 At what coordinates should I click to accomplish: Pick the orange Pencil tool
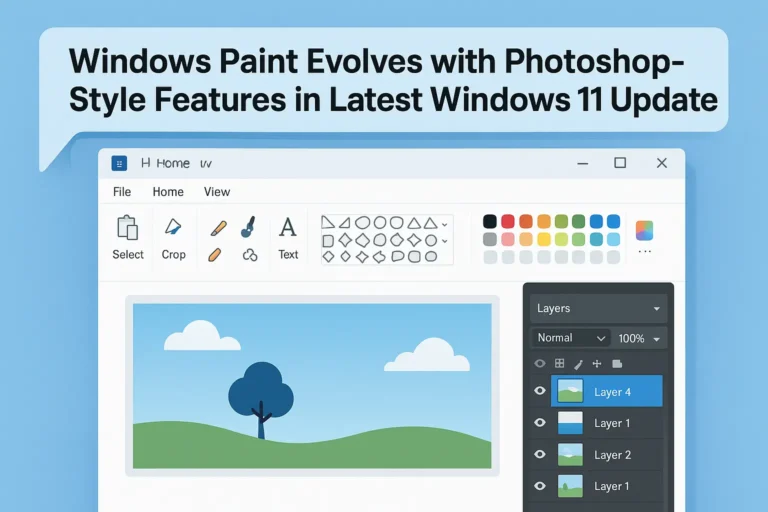[x=218, y=228]
